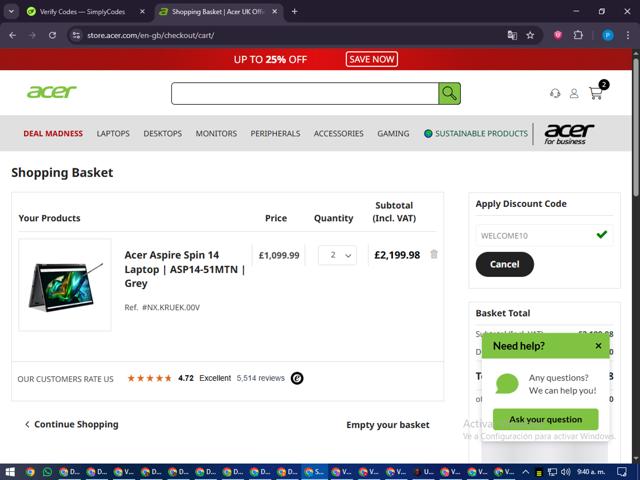640x480 pixels.
Task: Click the volume icon in system tray
Action: [565, 472]
